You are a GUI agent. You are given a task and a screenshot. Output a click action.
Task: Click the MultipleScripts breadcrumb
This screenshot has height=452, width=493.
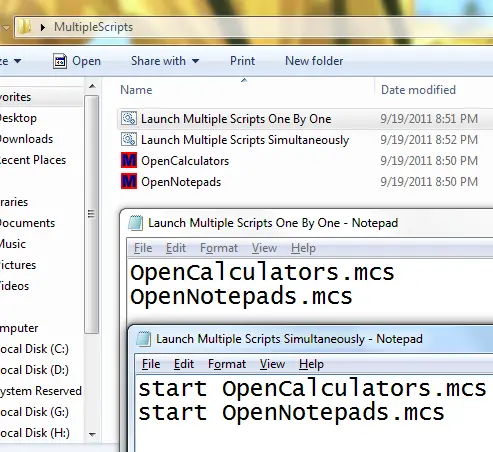[x=93, y=27]
